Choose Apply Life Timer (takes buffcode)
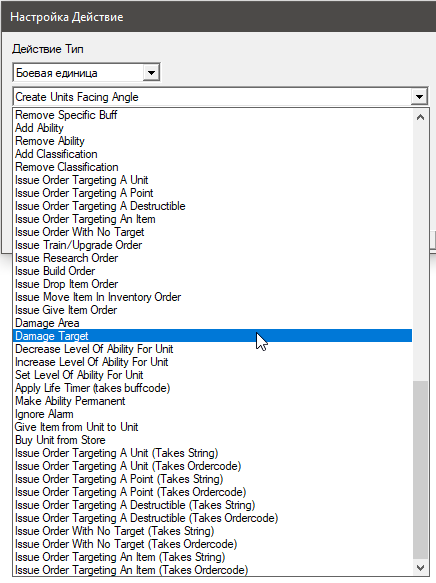This screenshot has height=583, width=436. [213, 388]
